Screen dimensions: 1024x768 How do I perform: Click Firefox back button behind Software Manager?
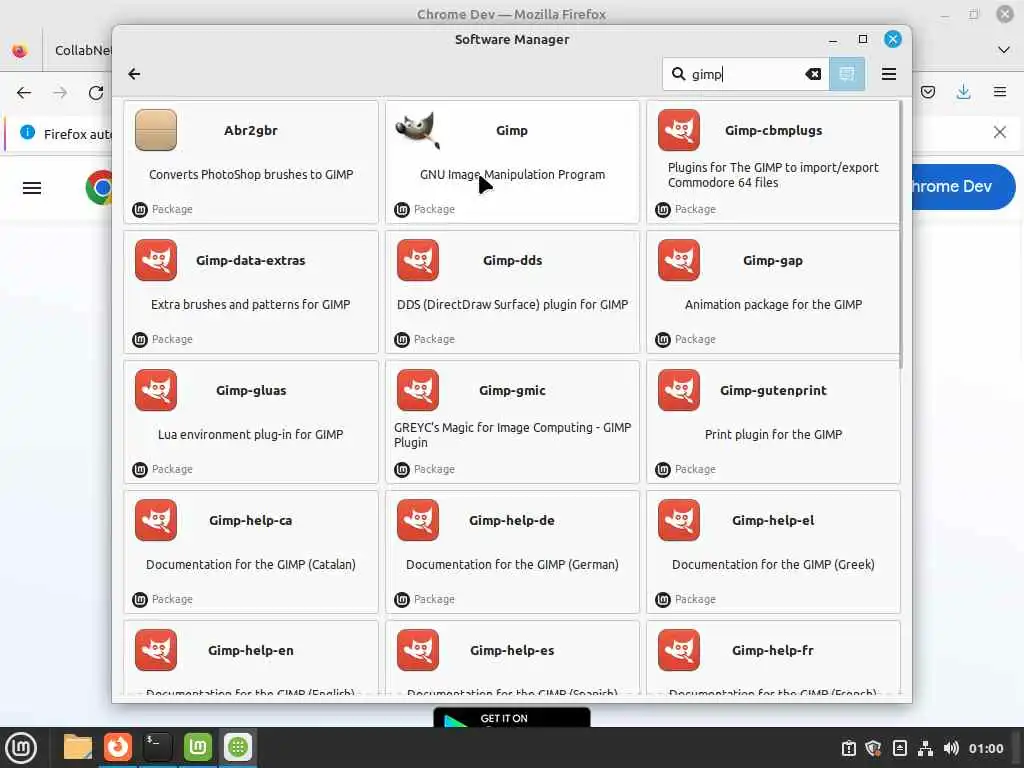click(24, 93)
